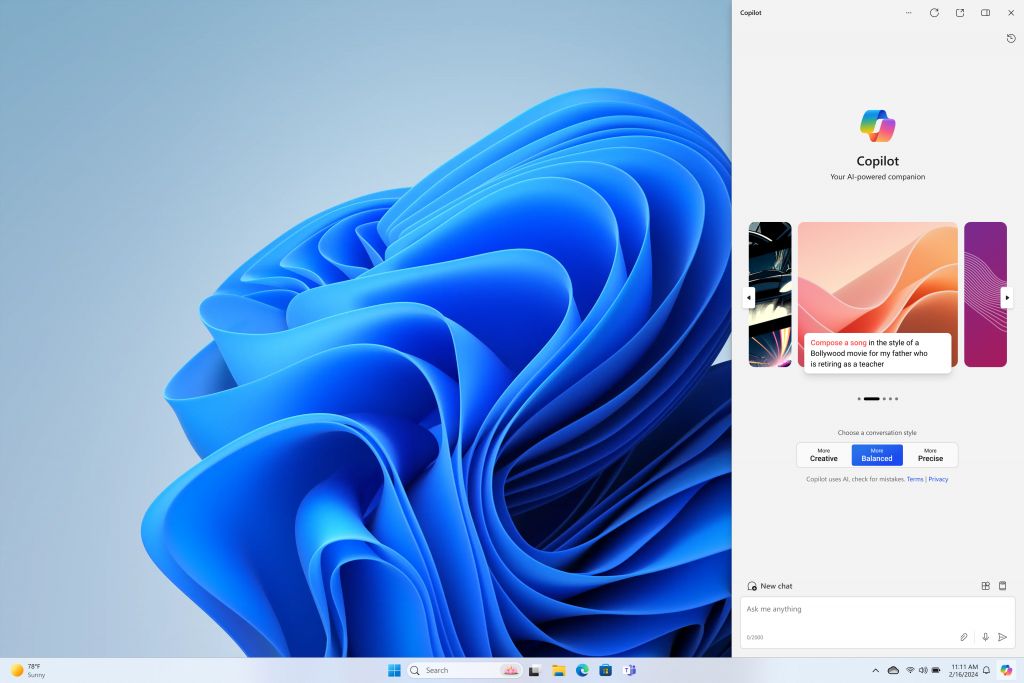This screenshot has height=683, width=1024.
Task: Open the Privacy link
Action: coord(938,479)
